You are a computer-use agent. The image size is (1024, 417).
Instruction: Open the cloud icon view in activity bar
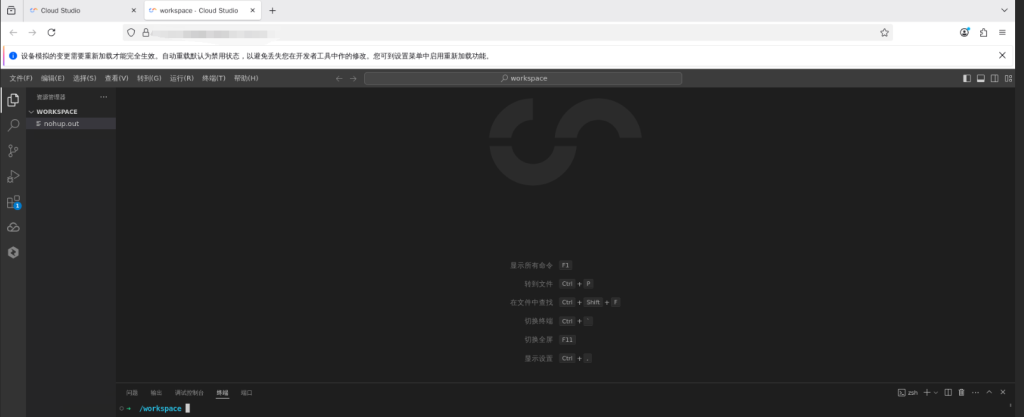13,227
